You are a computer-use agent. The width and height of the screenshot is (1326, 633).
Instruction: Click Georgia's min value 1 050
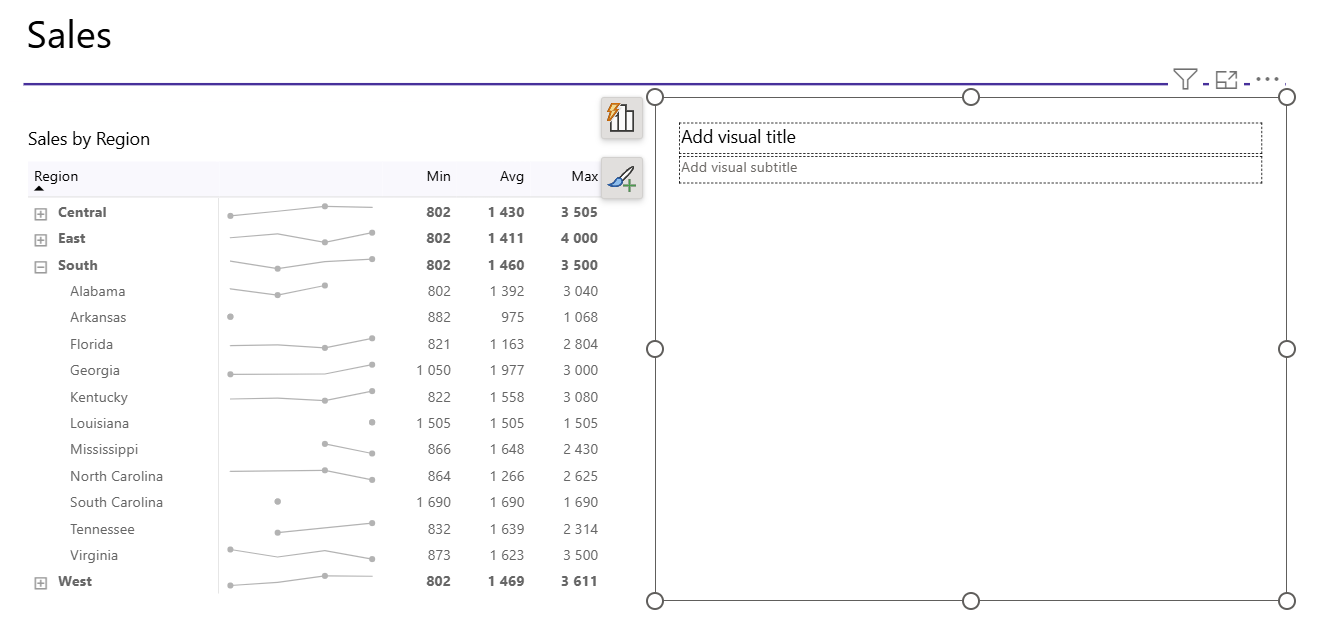pos(433,370)
